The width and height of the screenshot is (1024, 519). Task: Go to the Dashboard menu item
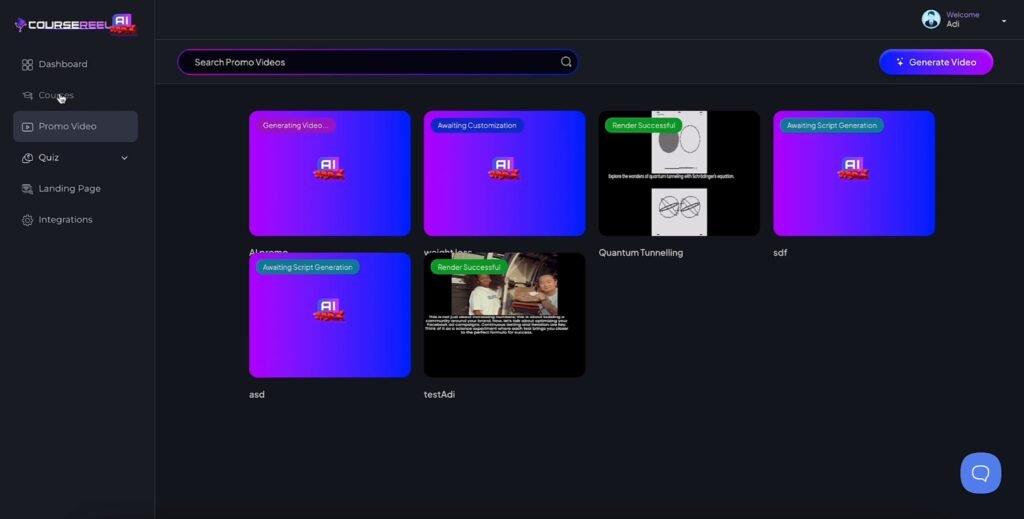pyautogui.click(x=62, y=65)
